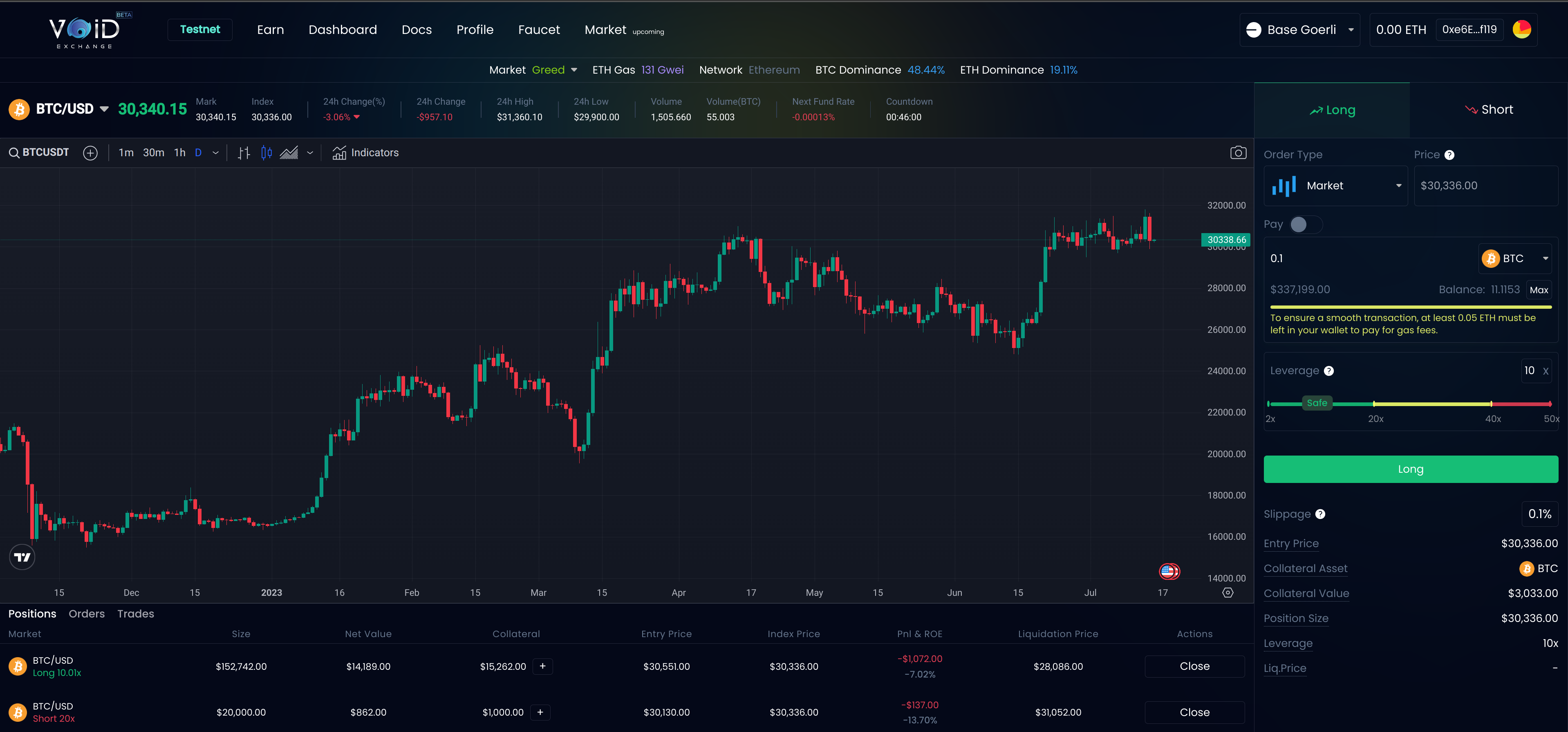Image resolution: width=1568 pixels, height=732 pixels.
Task: Click the 30338.66 current price label
Action: pyautogui.click(x=1226, y=240)
